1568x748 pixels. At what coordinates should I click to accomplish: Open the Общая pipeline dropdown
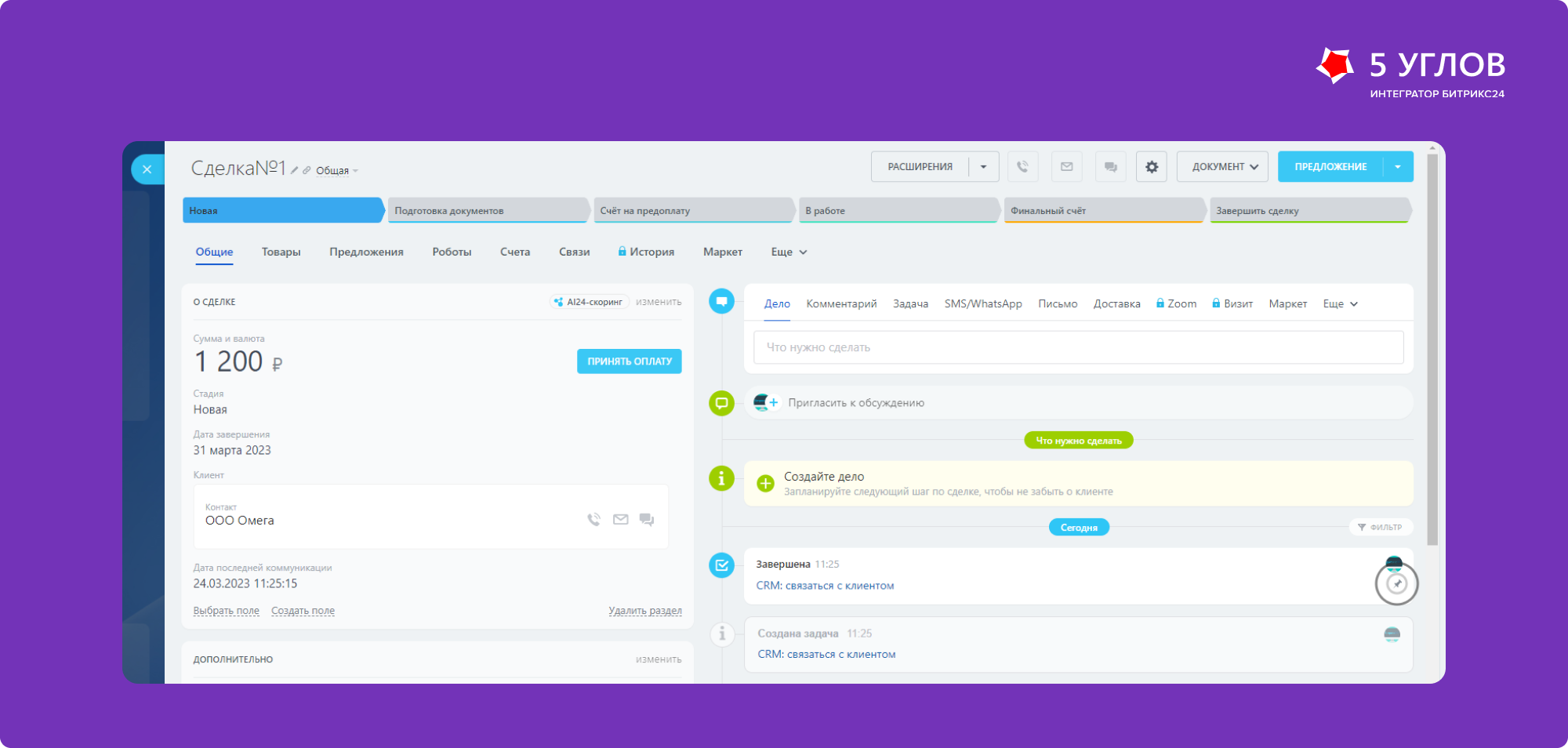click(x=337, y=171)
